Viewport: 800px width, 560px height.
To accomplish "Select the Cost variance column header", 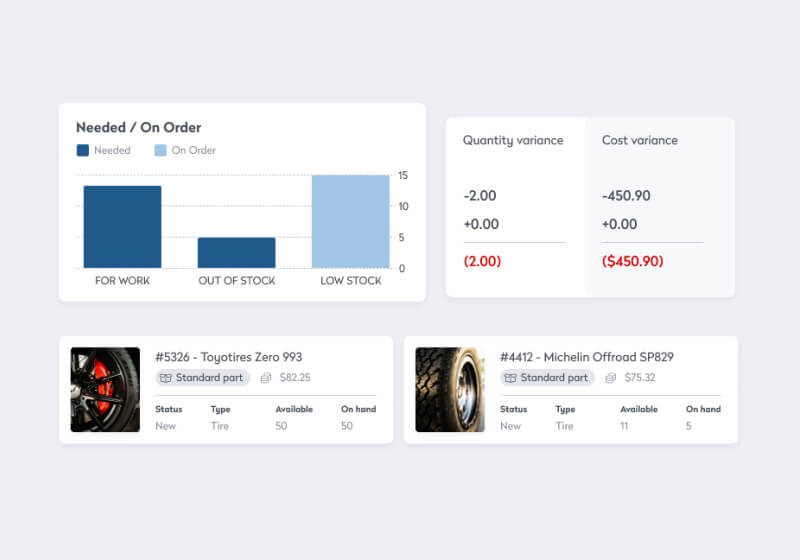I will pyautogui.click(x=639, y=140).
